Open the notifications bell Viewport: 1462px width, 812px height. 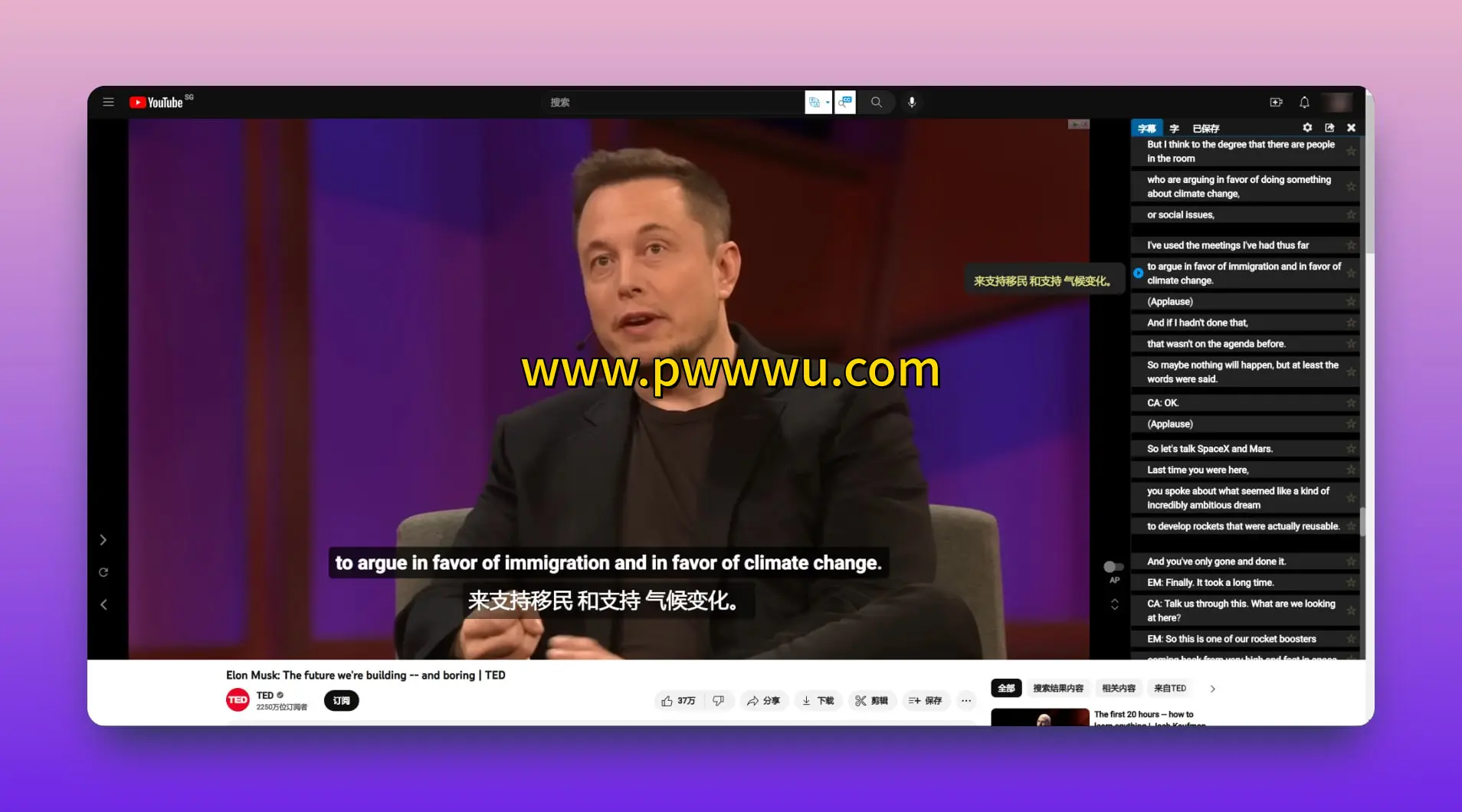[1304, 102]
